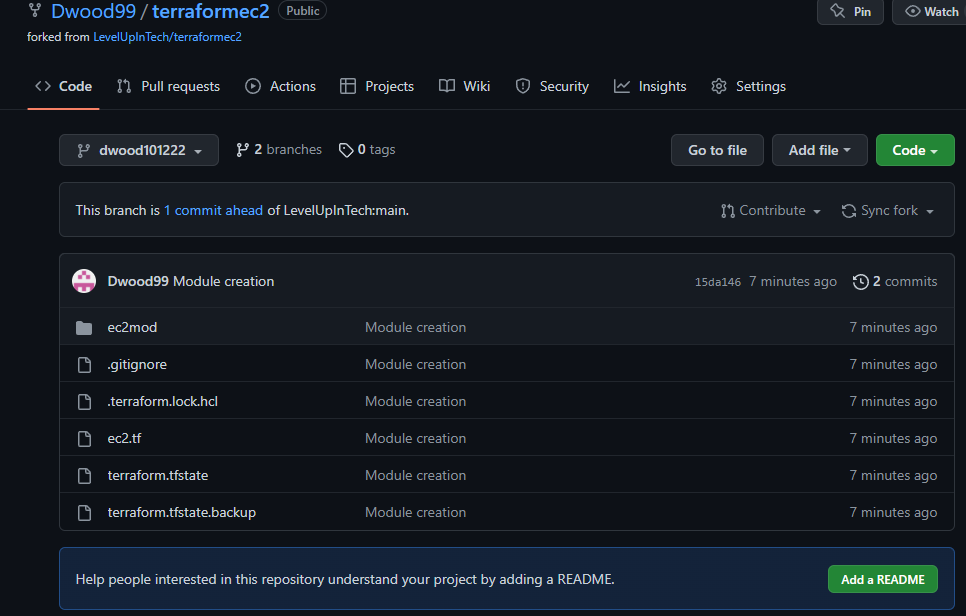Click the Settings gear icon

pos(719,86)
